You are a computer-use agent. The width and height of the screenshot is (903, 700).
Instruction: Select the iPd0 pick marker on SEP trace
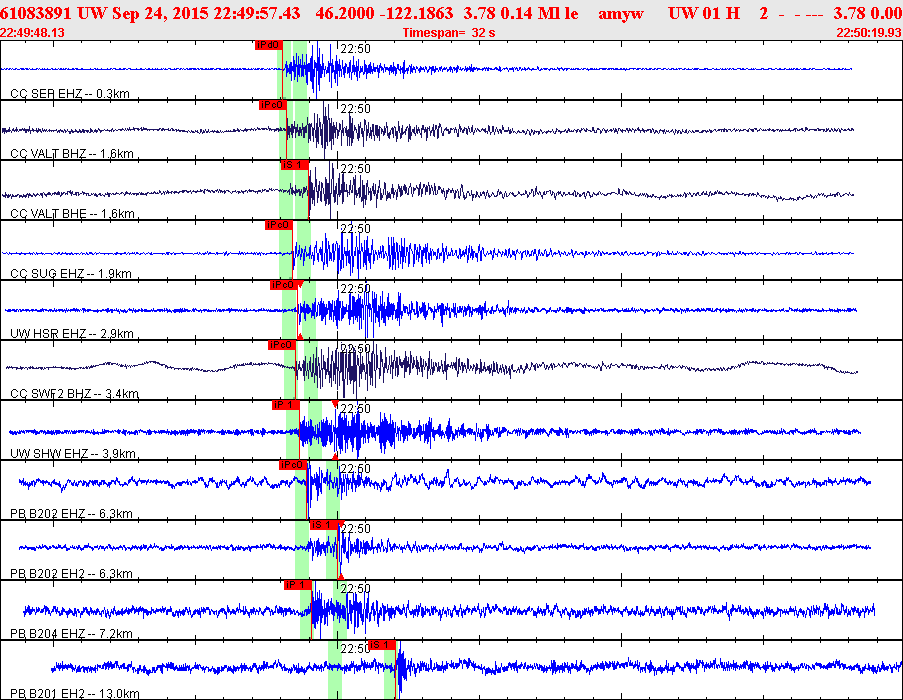pyautogui.click(x=268, y=45)
